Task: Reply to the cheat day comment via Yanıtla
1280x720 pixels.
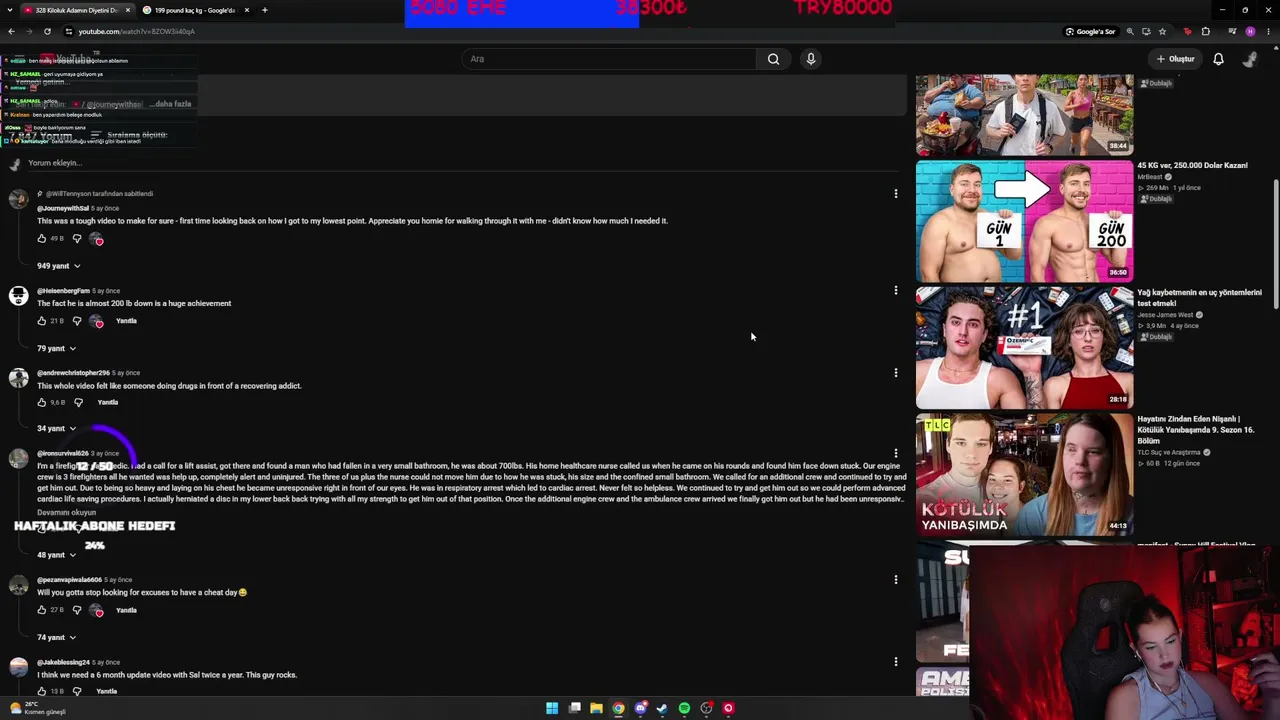Action: click(126, 610)
